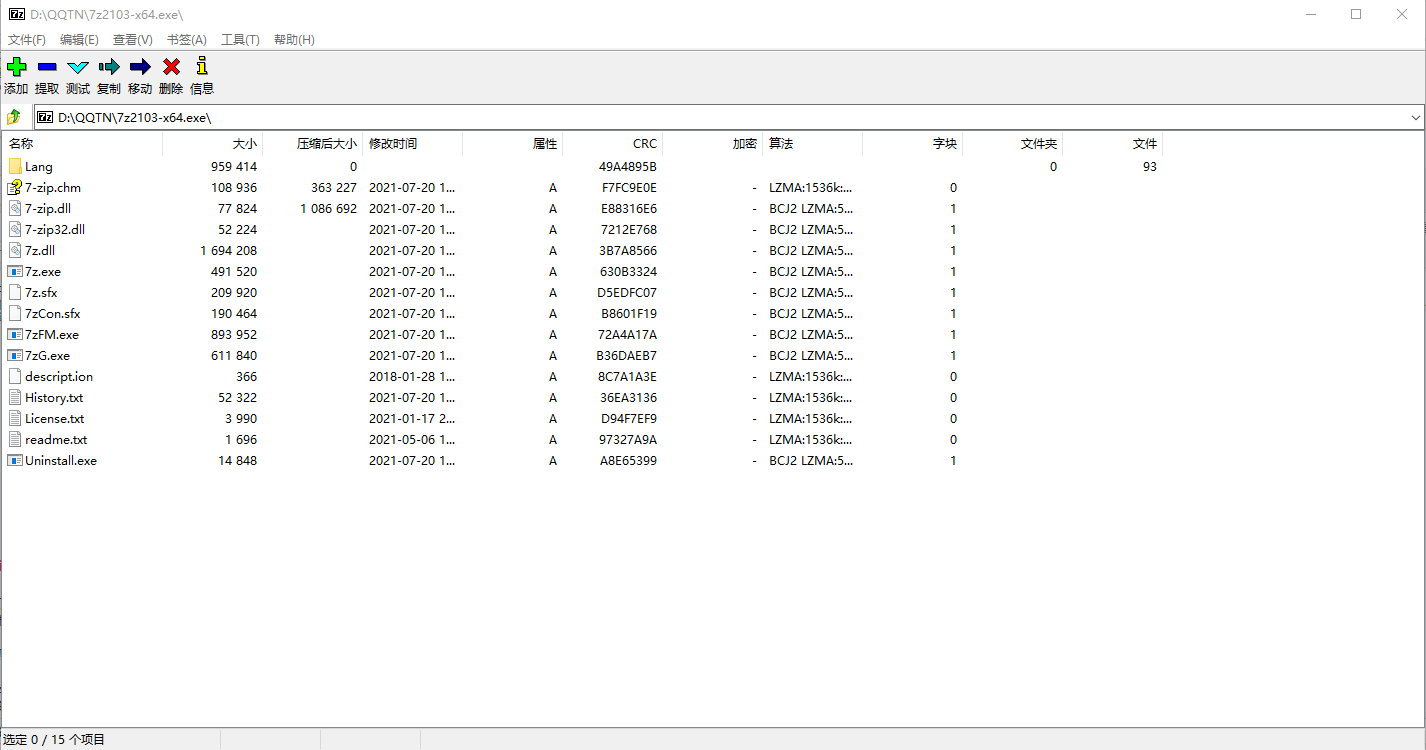1426x750 pixels.
Task: Select the 7zFM.exe application icon
Action: pos(15,334)
